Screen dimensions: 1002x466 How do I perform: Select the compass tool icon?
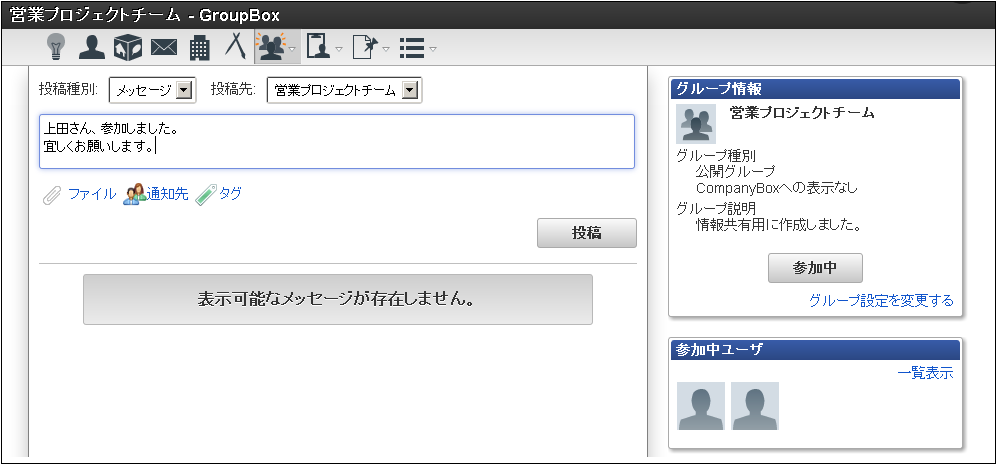coord(235,47)
